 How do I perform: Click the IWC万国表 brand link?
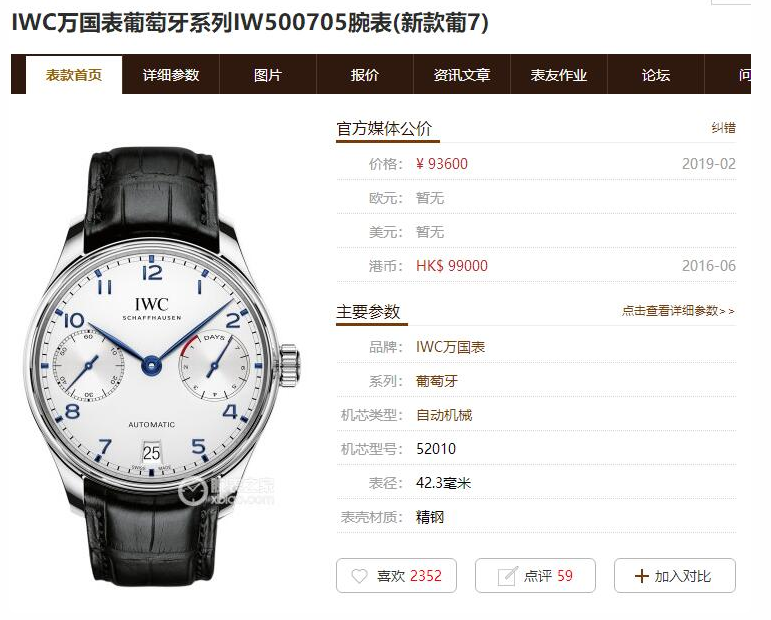450,347
